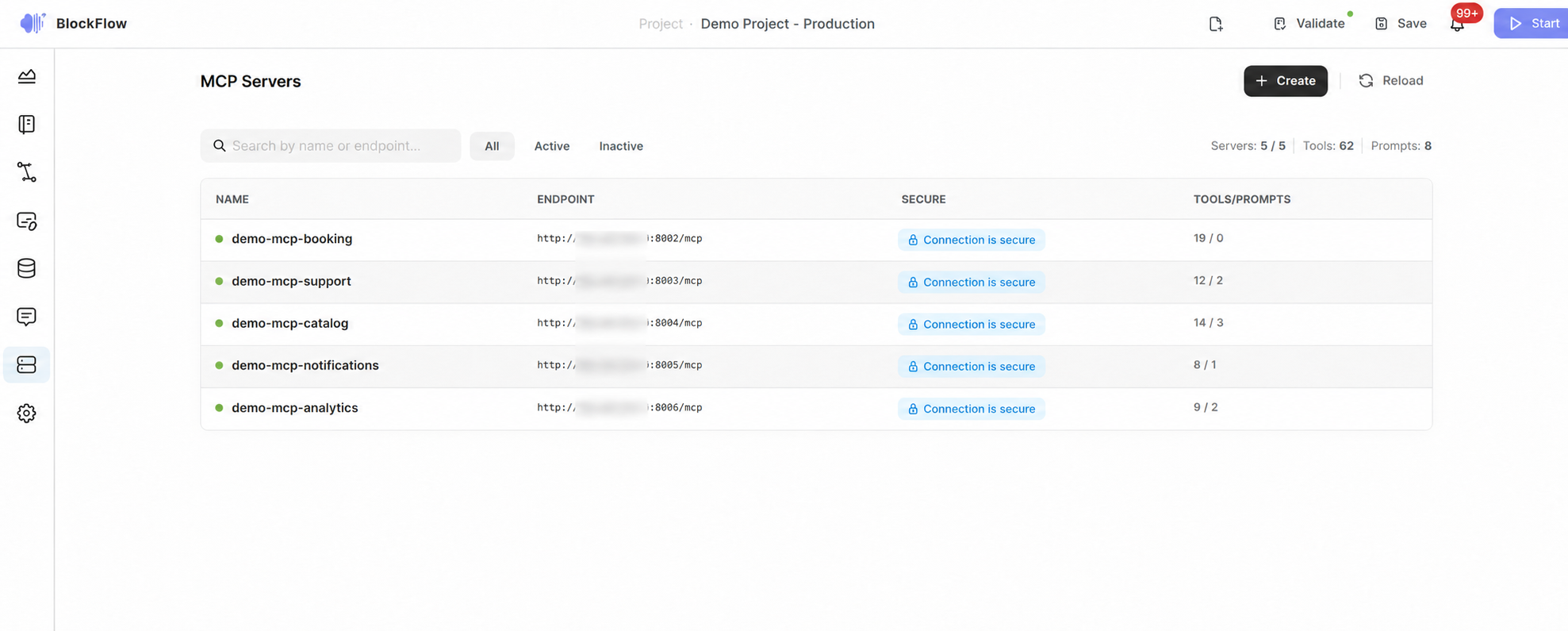Open the analytics chart page in sidebar
1568x631 pixels.
coord(27,76)
